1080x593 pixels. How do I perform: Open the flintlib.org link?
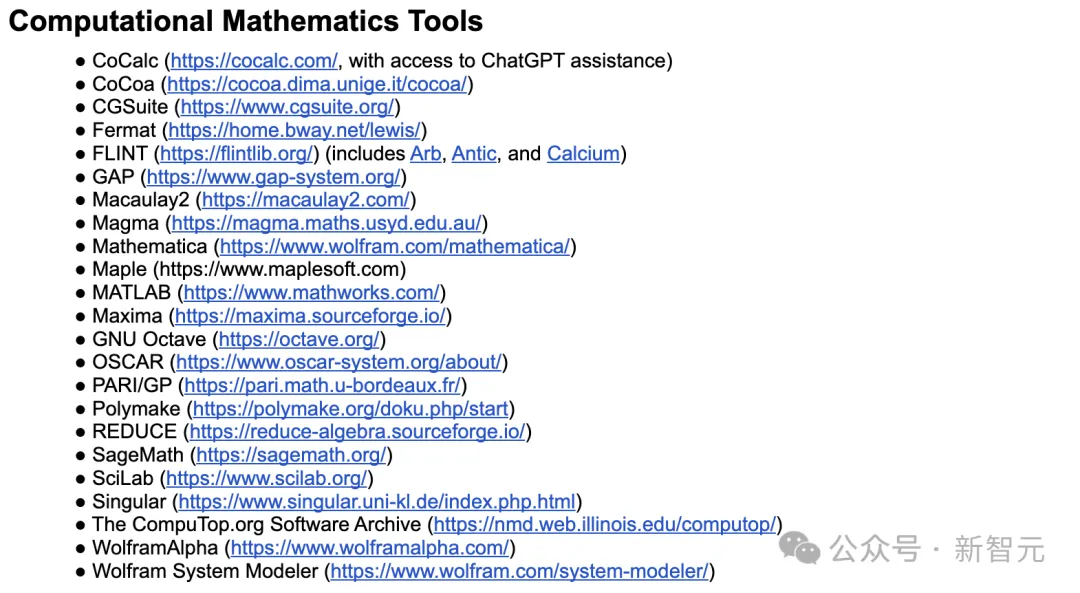coord(236,154)
